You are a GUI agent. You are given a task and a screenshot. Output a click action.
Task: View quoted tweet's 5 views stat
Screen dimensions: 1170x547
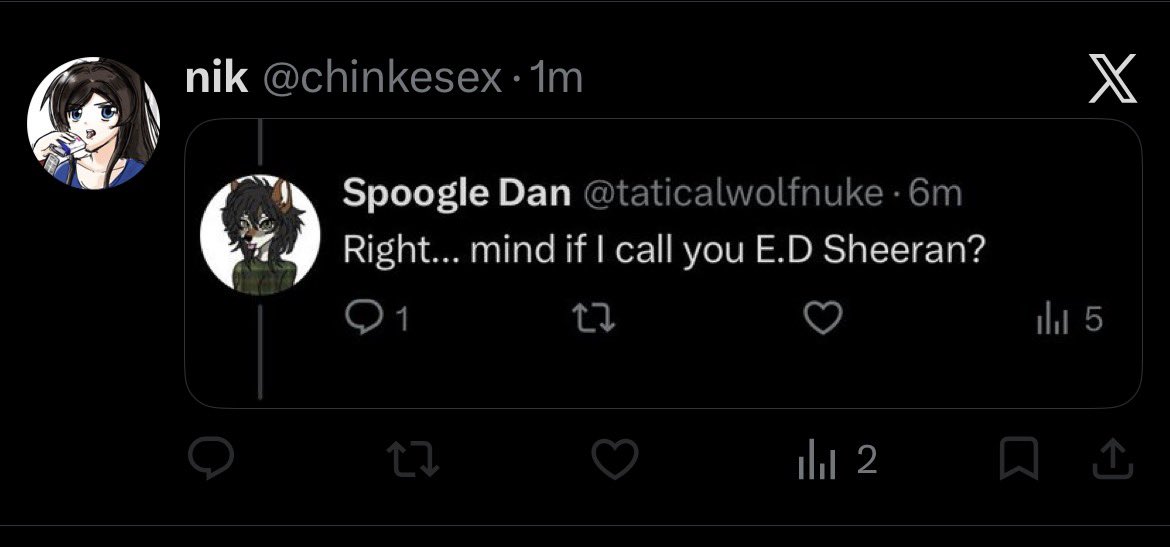point(1069,319)
